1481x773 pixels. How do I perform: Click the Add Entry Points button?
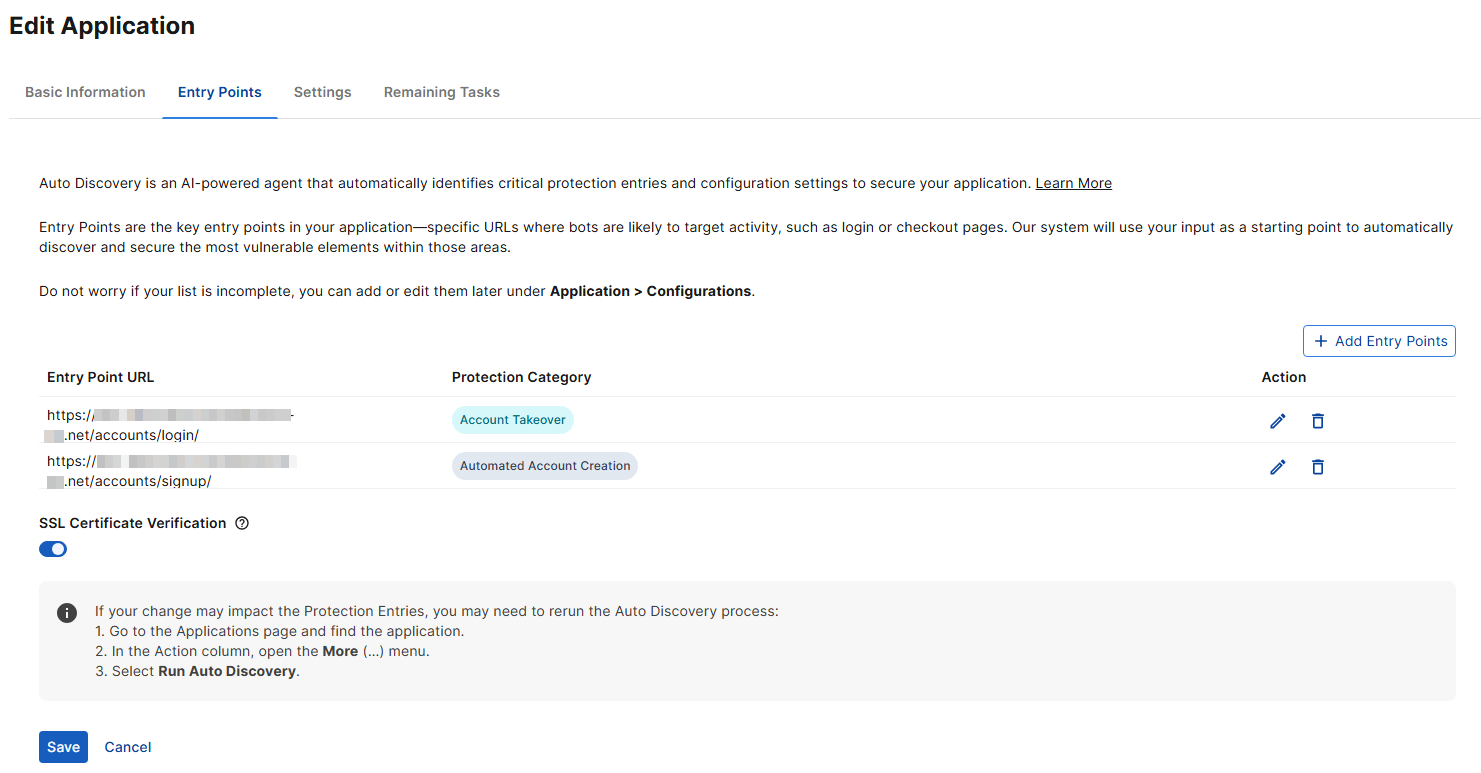point(1379,341)
